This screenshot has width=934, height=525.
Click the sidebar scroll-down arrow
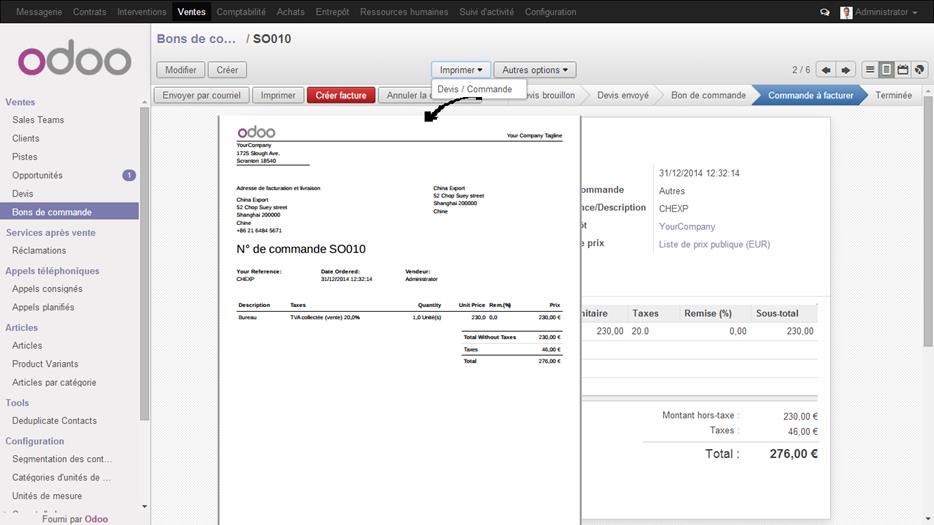[144, 507]
